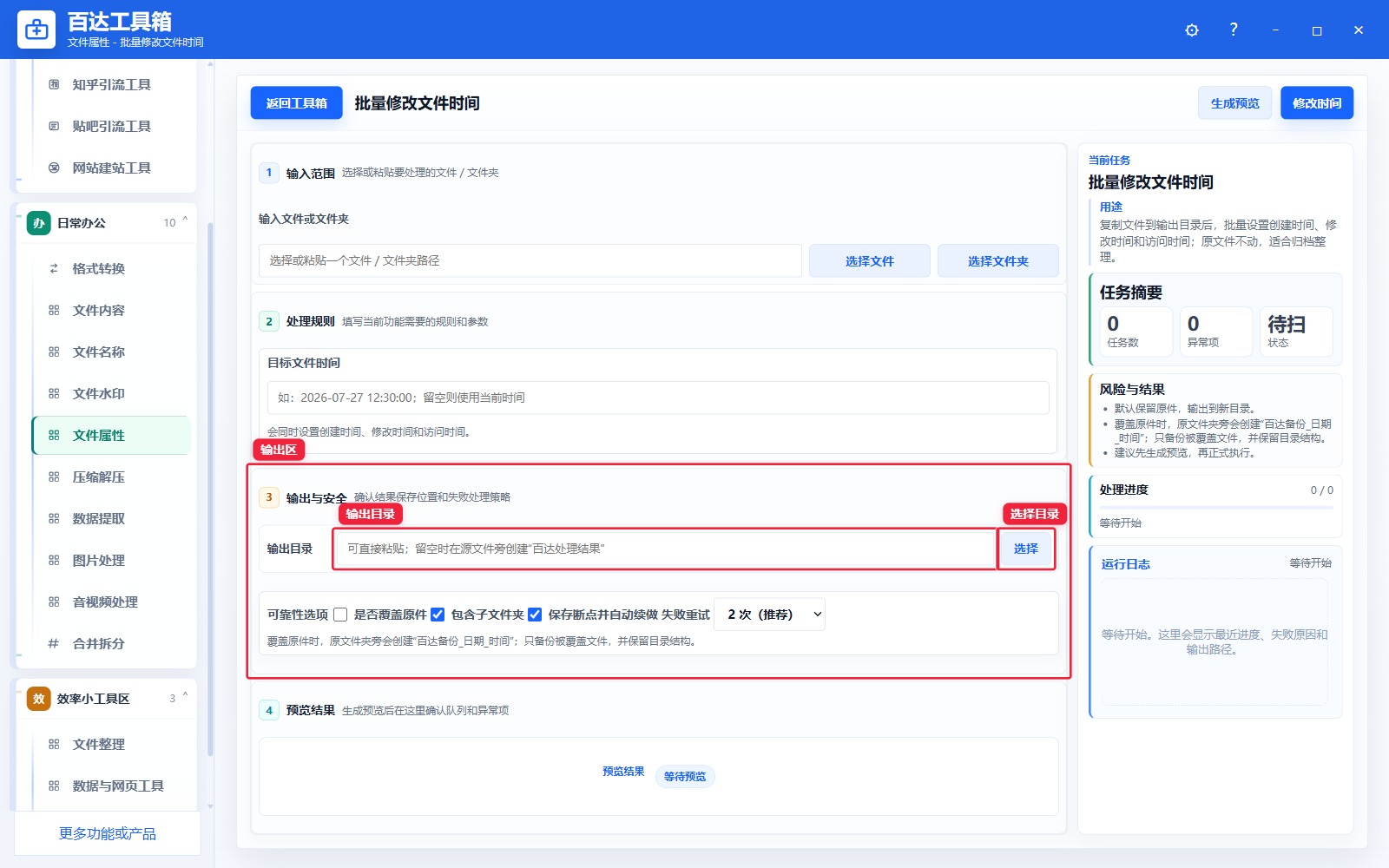Click the 百达工具箱 app logo icon

tap(36, 30)
